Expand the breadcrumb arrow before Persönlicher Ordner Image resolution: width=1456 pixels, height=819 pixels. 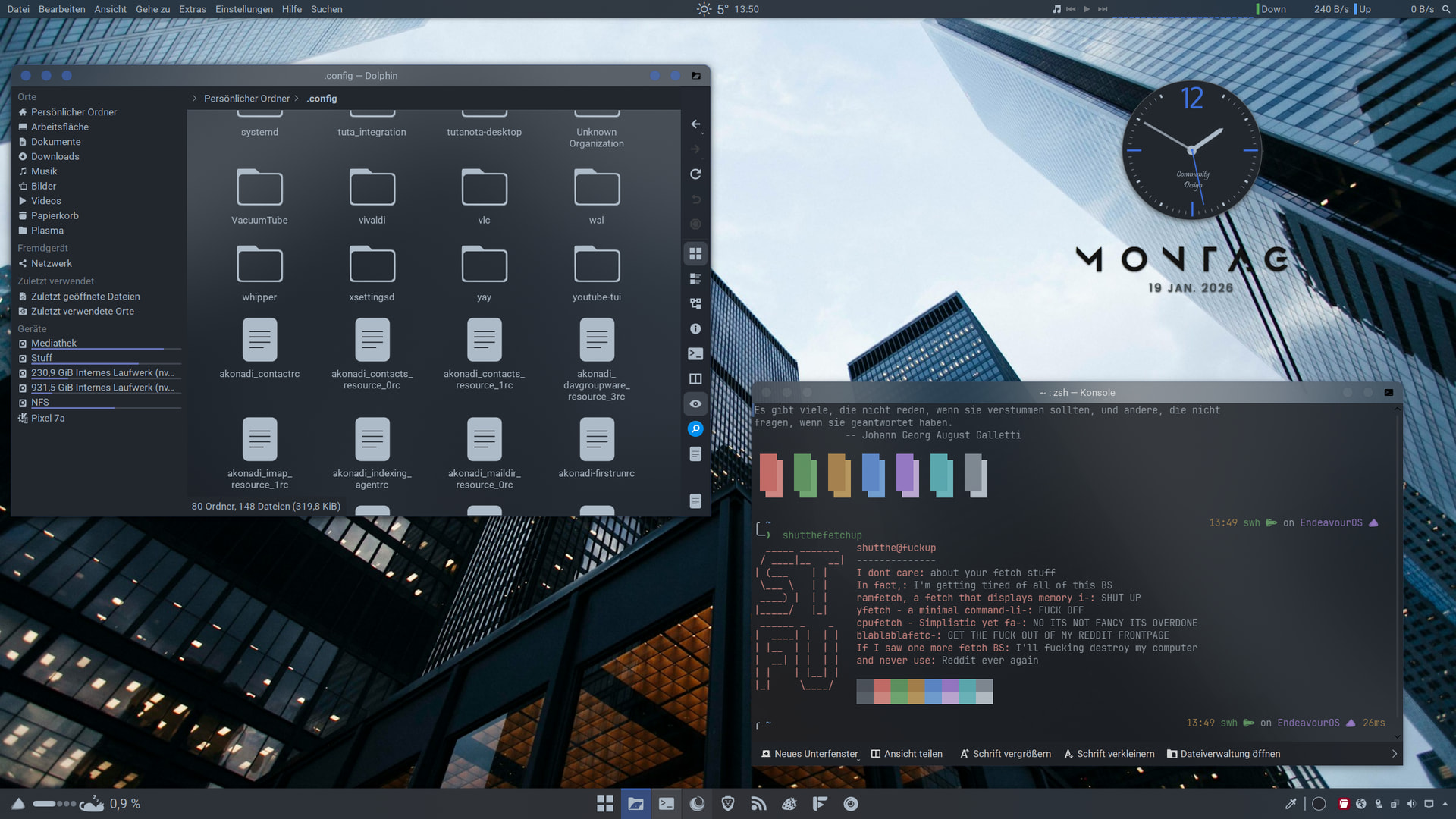click(195, 99)
